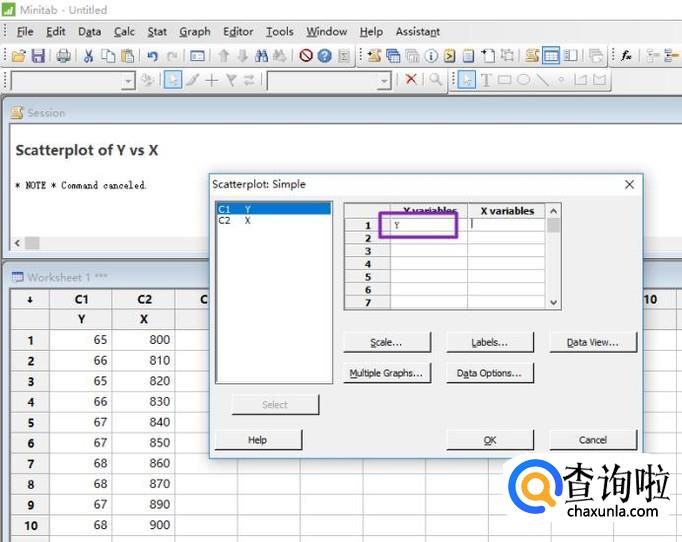Open the Project Manager split-pane icon

570,56
